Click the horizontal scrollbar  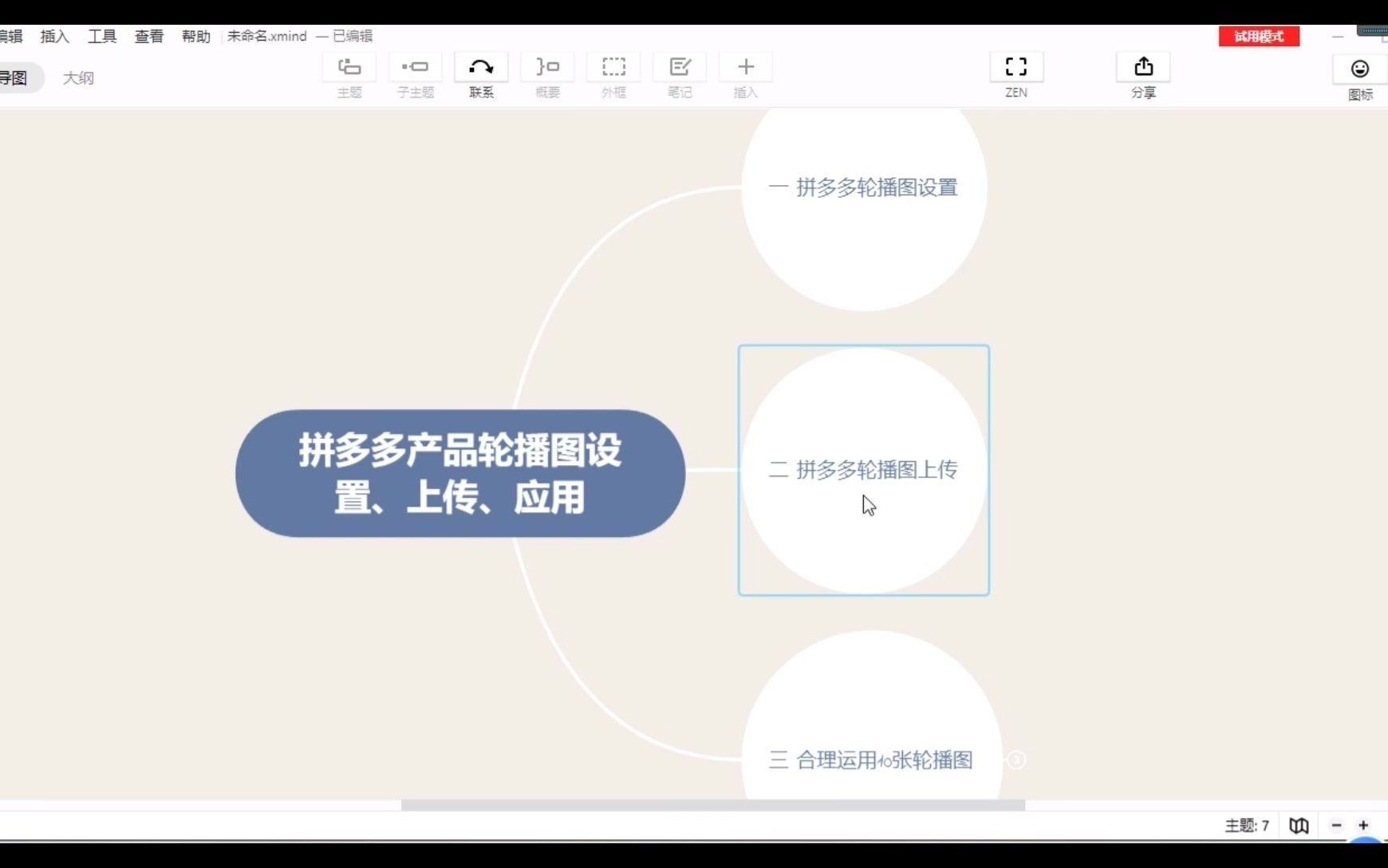712,805
